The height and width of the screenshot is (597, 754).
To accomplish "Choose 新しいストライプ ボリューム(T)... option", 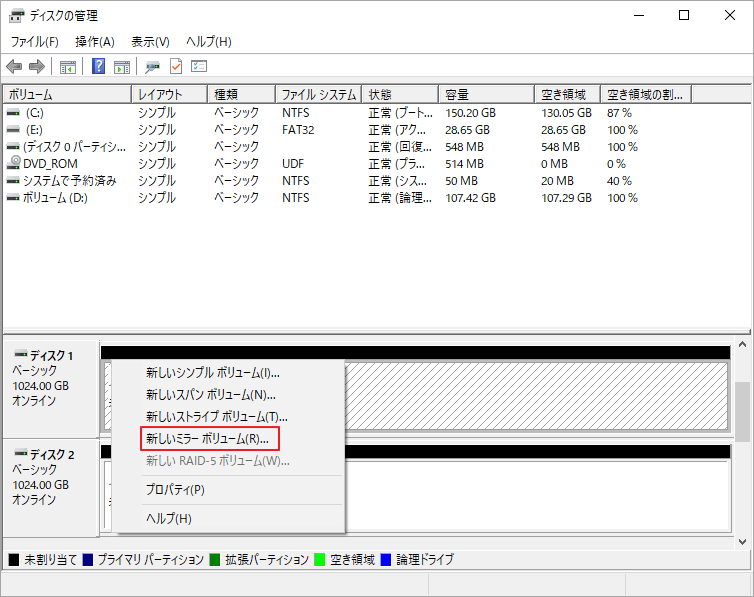I will tap(228, 416).
